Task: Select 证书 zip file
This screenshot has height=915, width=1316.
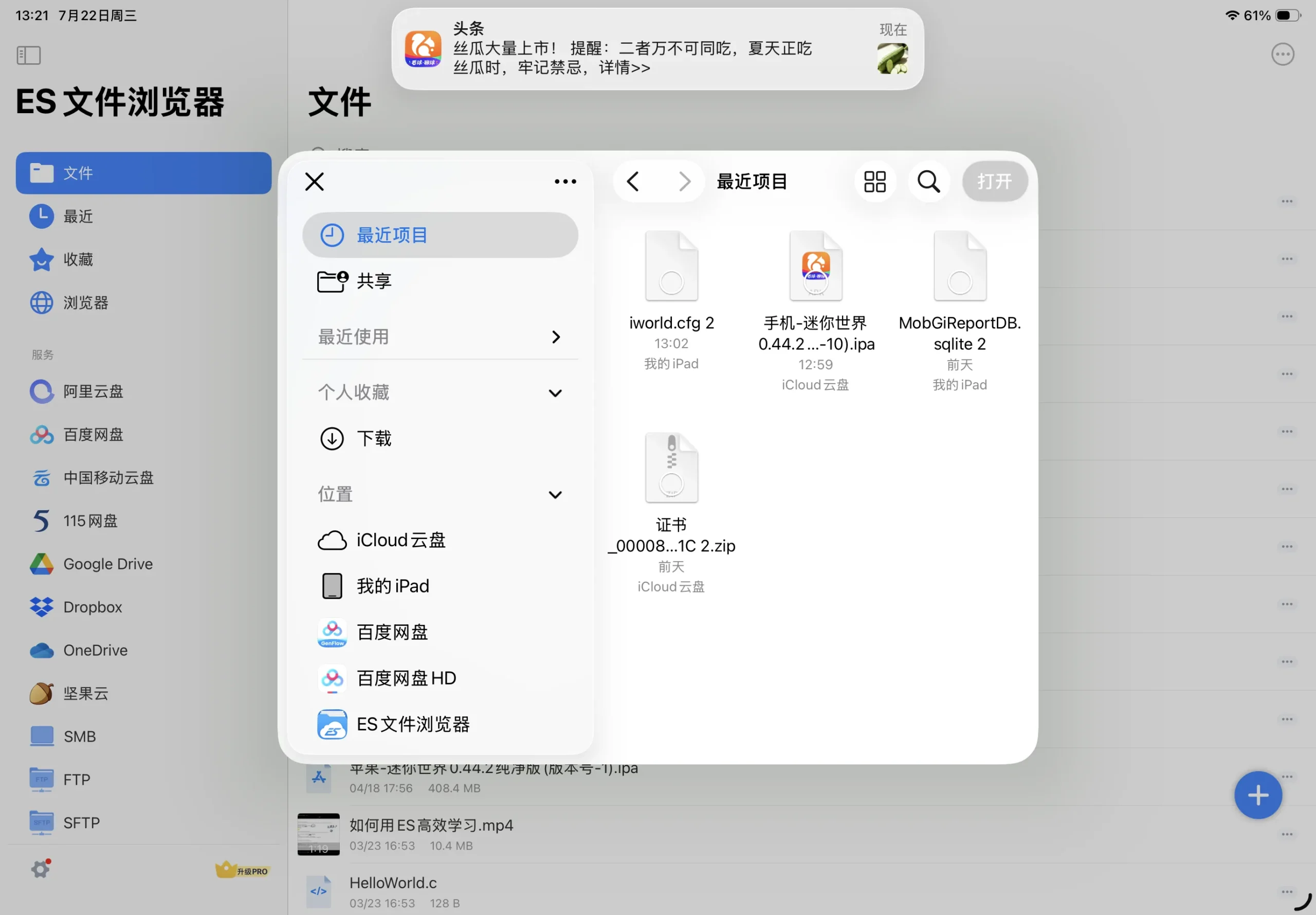Action: click(x=671, y=513)
